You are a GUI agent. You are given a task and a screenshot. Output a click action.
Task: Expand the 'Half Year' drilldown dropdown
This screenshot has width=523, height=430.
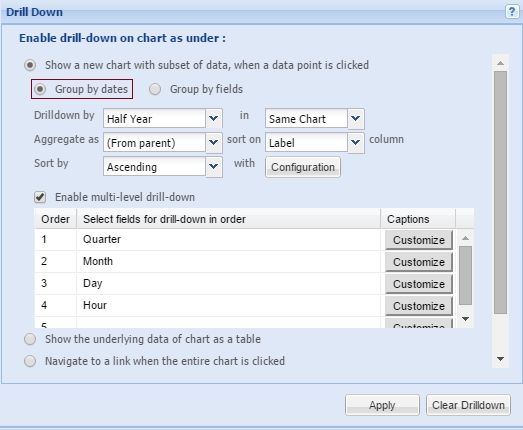[214, 118]
